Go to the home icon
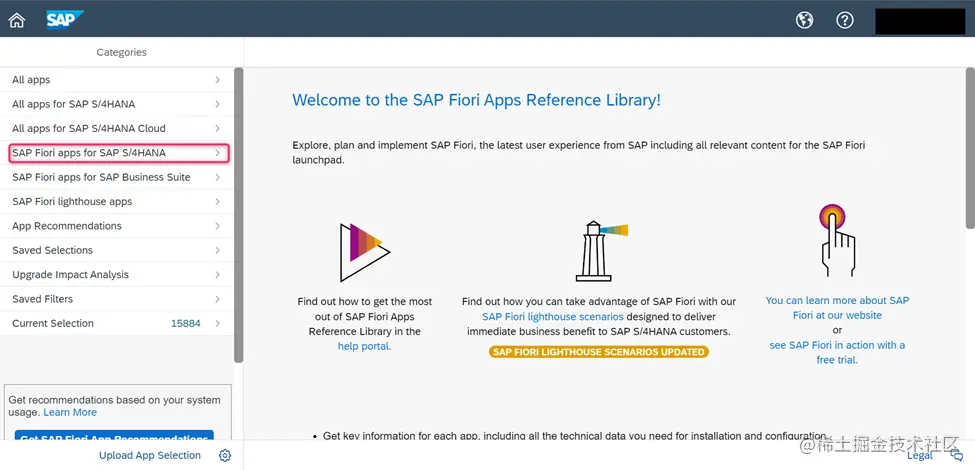 [17, 21]
